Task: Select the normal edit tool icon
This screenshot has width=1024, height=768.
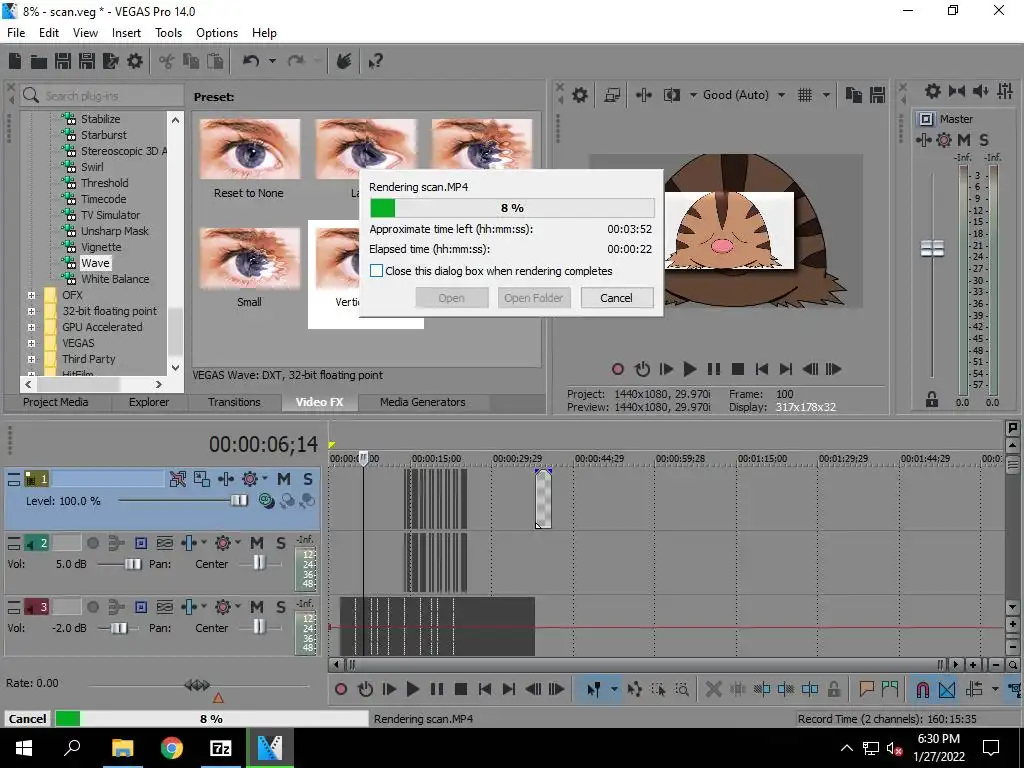Action: pos(594,689)
